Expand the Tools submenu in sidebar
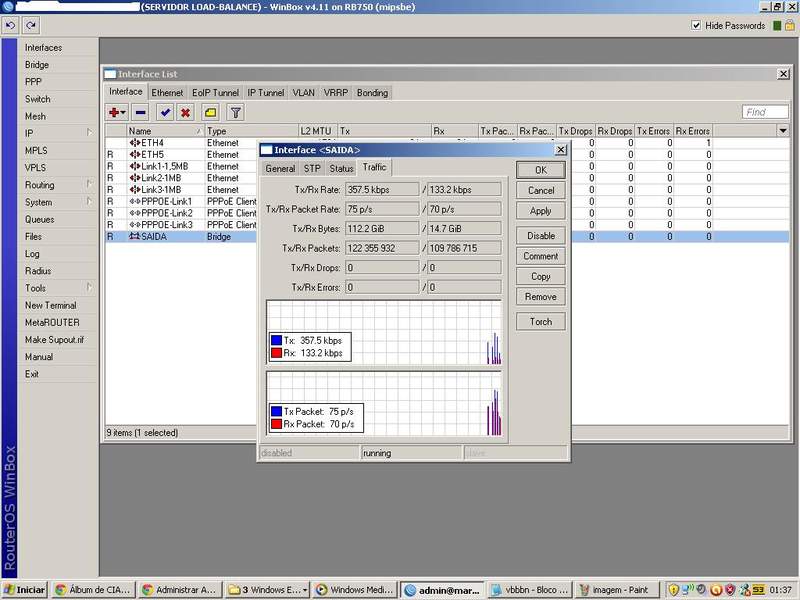The width and height of the screenshot is (800, 600). pyautogui.click(x=89, y=287)
